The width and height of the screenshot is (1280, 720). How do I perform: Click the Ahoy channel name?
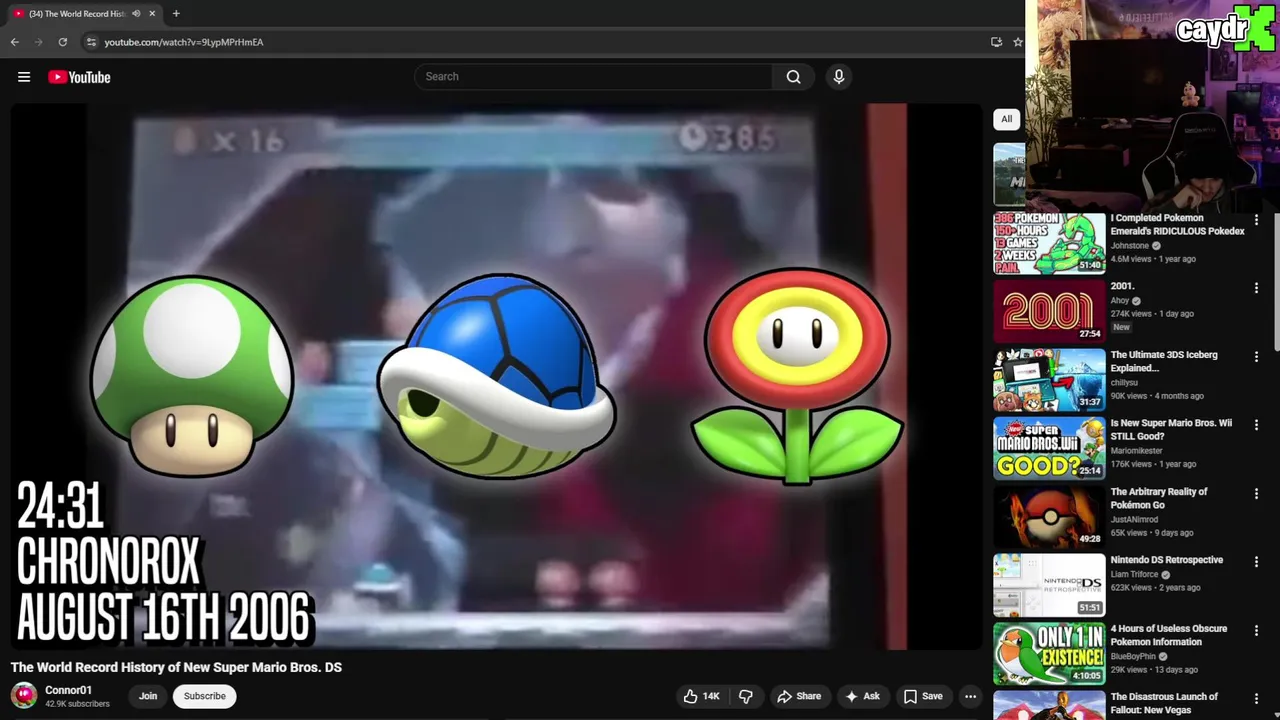click(x=1119, y=300)
